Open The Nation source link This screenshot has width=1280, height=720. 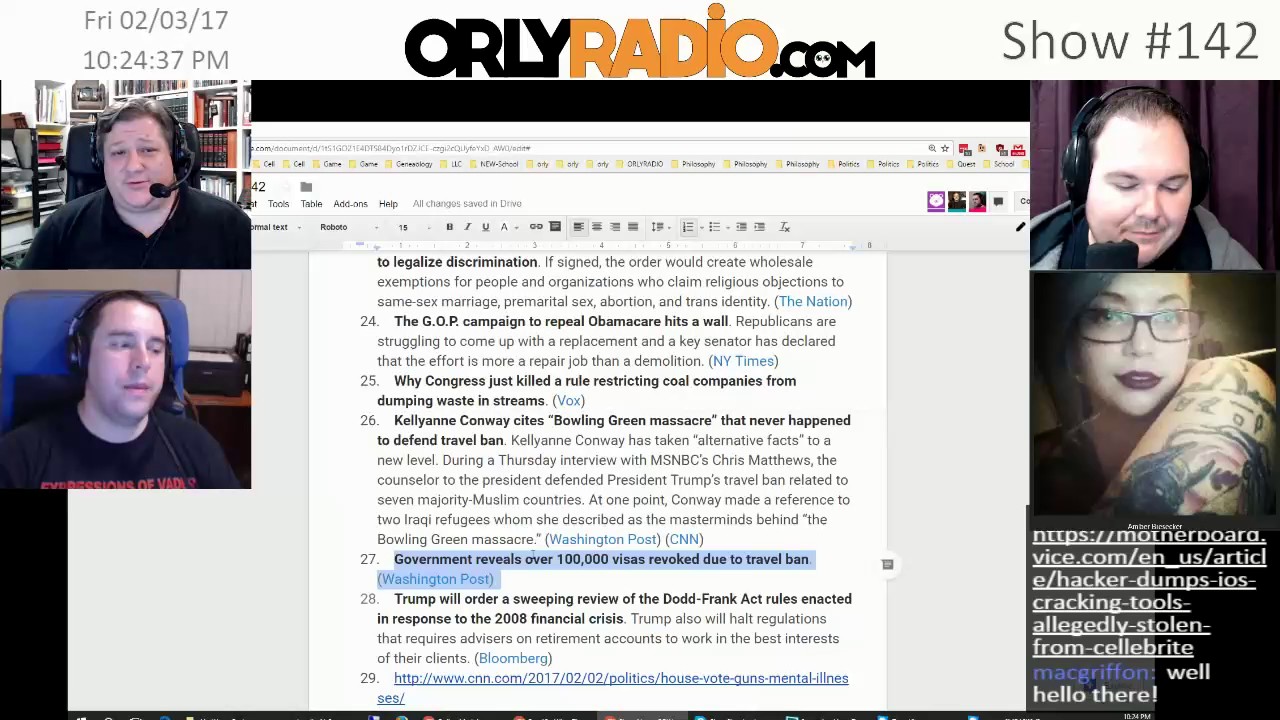point(813,301)
